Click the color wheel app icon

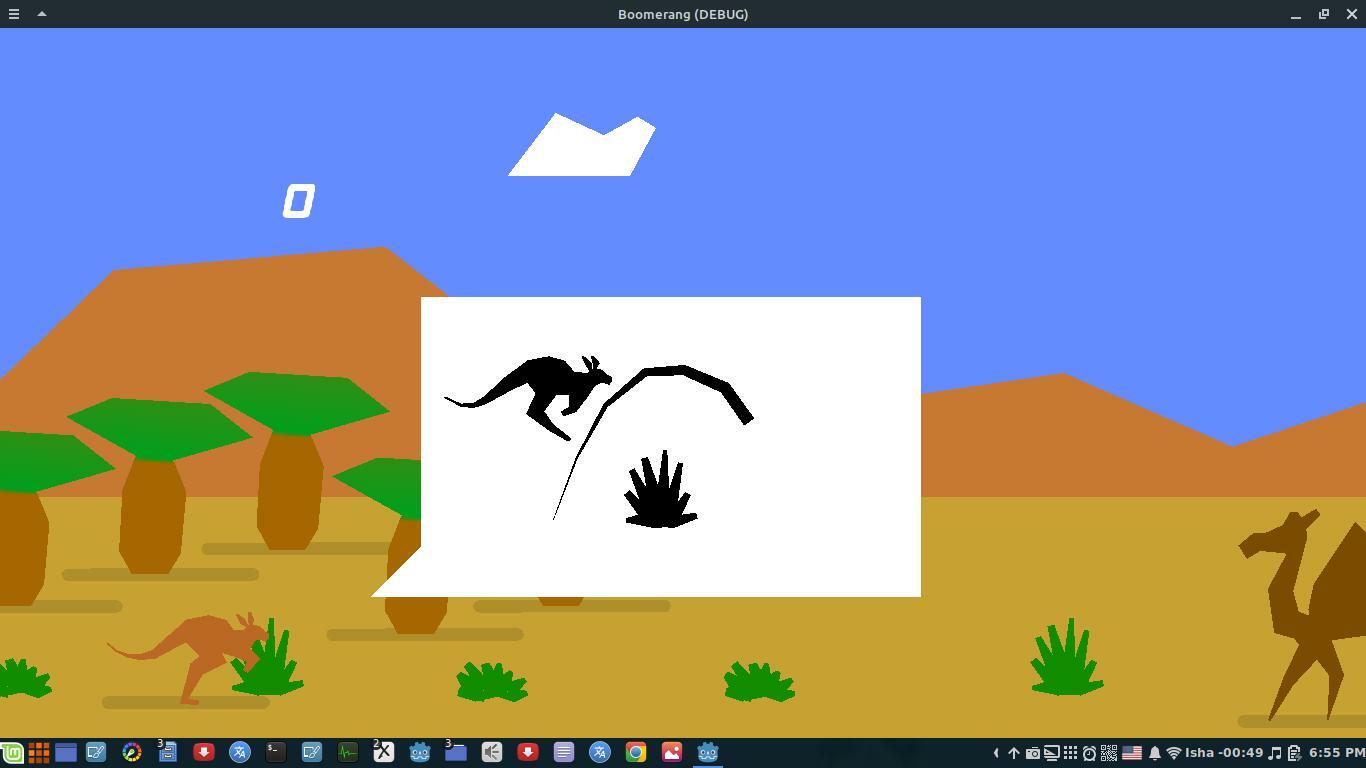click(132, 753)
